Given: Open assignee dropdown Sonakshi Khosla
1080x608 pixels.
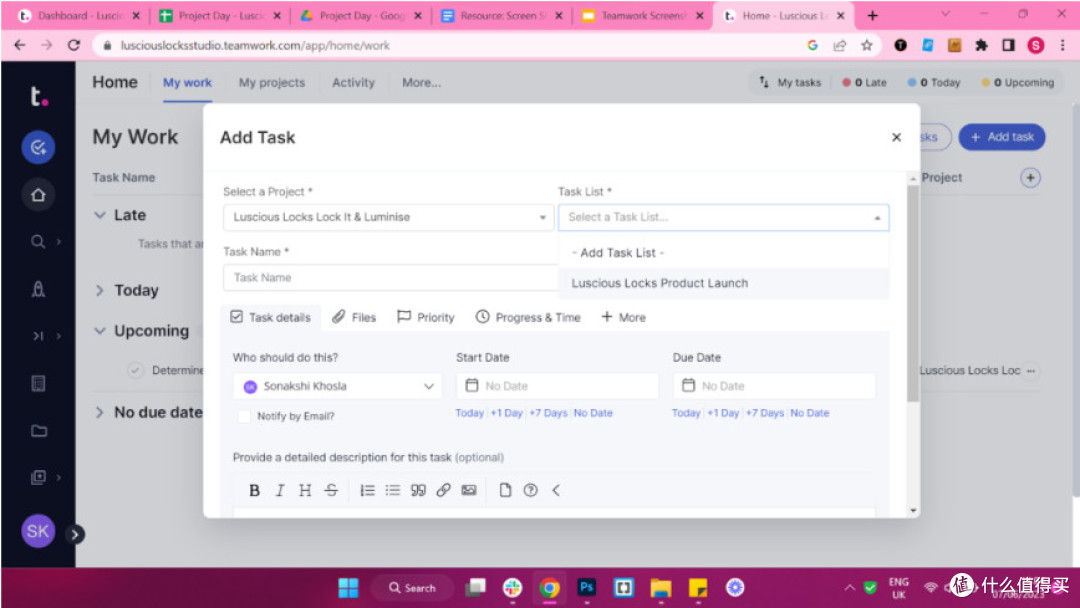Looking at the screenshot, I should click(x=338, y=386).
